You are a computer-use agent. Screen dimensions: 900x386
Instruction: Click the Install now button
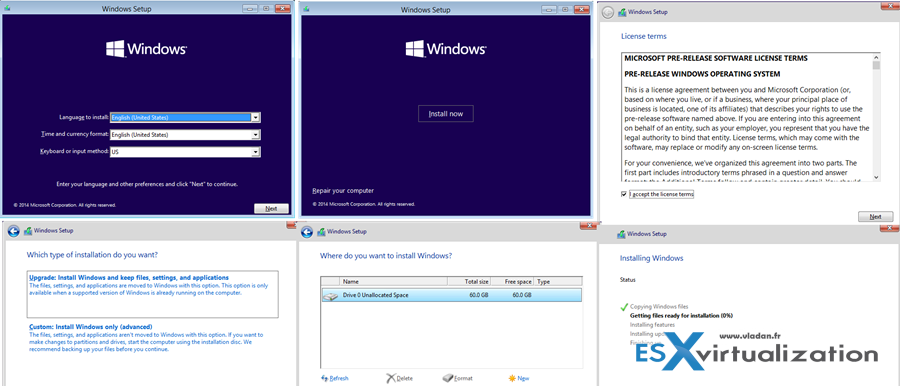pyautogui.click(x=445, y=114)
